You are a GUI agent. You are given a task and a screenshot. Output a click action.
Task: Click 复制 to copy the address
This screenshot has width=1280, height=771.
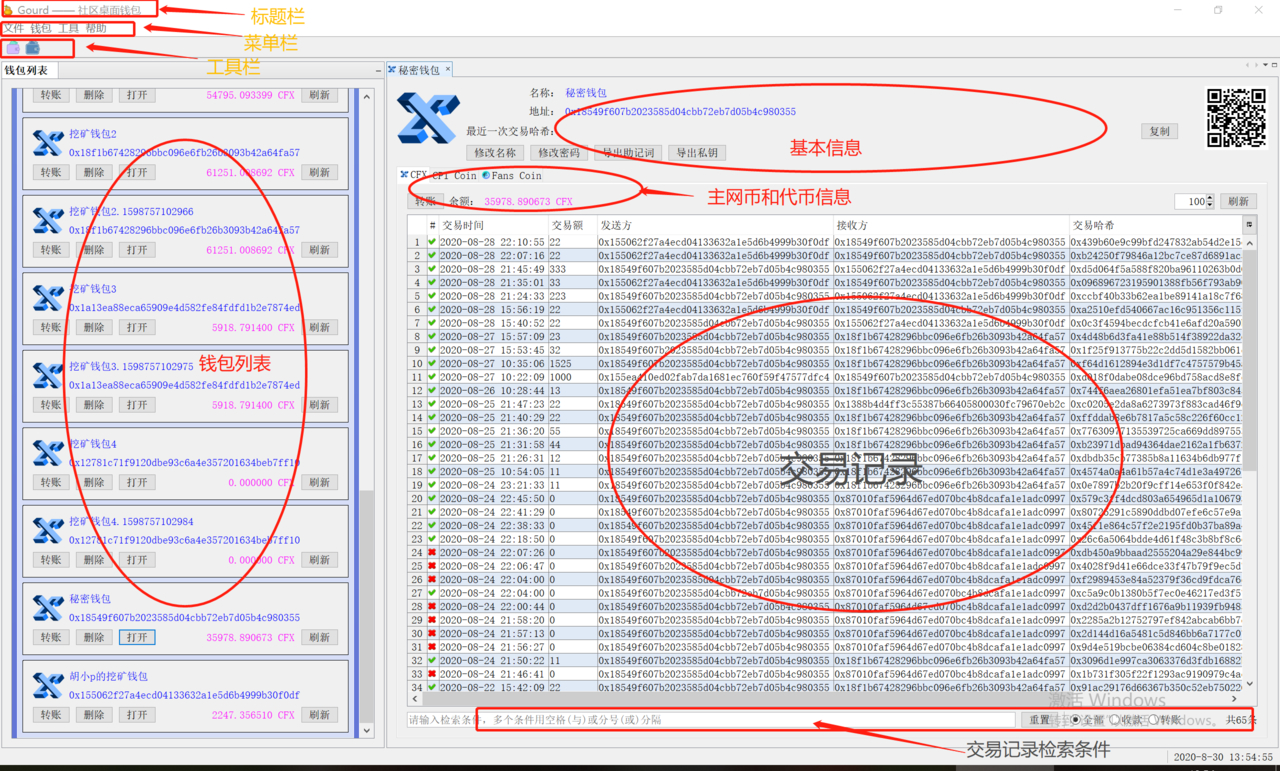click(1159, 132)
